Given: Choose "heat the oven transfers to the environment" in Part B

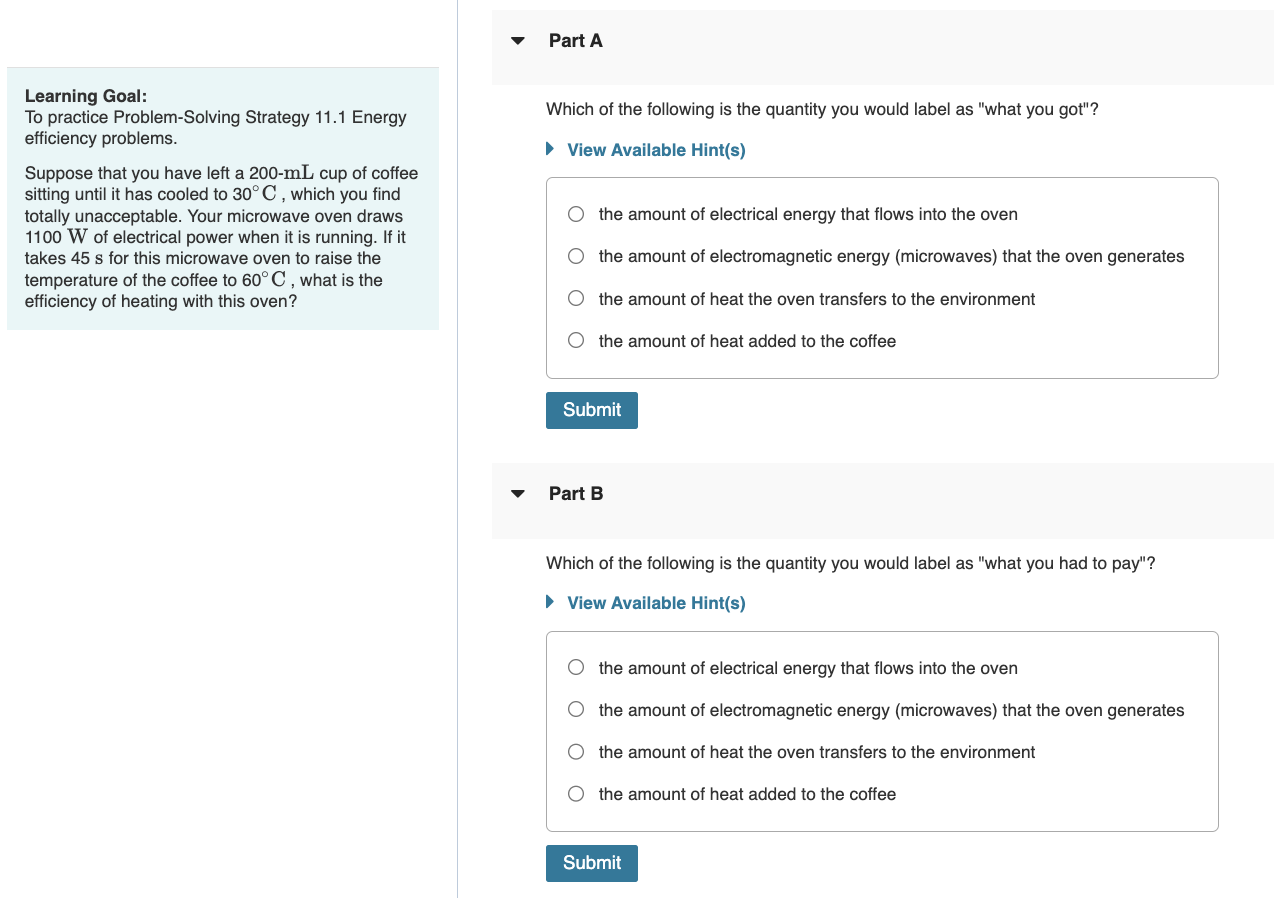Looking at the screenshot, I should (x=575, y=751).
